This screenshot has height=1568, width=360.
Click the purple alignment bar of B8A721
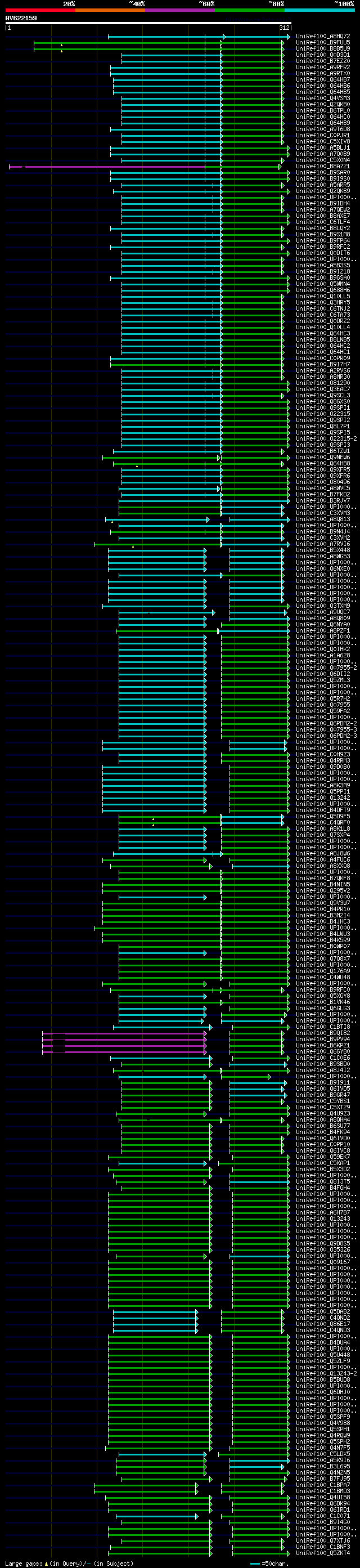[107, 167]
